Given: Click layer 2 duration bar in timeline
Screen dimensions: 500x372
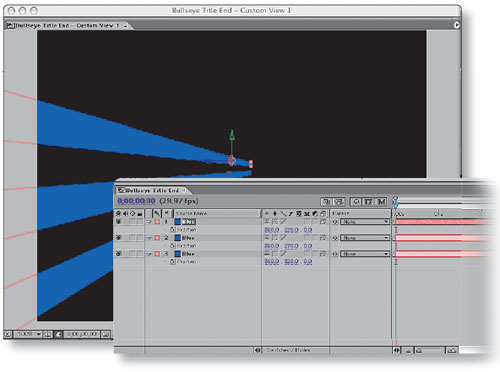Looking at the screenshot, I should (x=443, y=238).
